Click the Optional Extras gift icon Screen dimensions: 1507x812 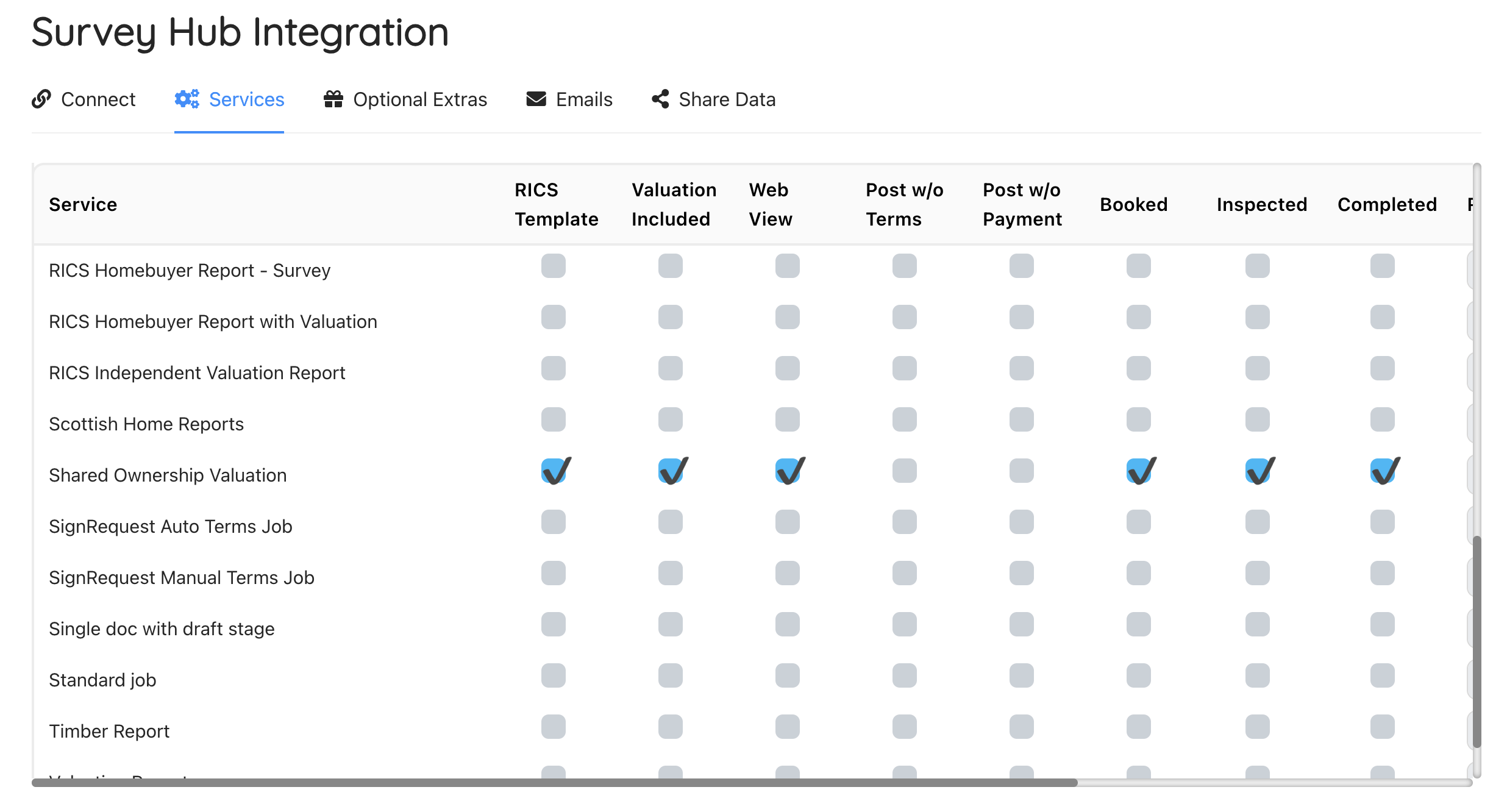tap(333, 99)
